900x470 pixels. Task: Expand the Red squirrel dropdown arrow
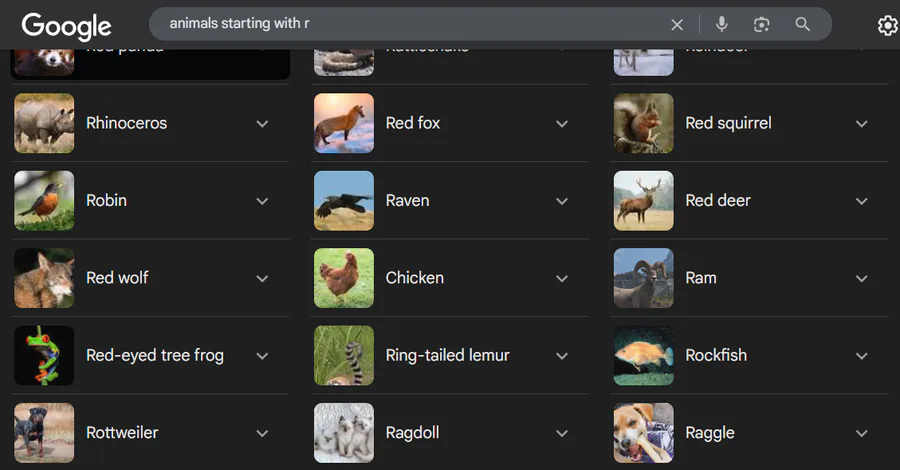[861, 124]
